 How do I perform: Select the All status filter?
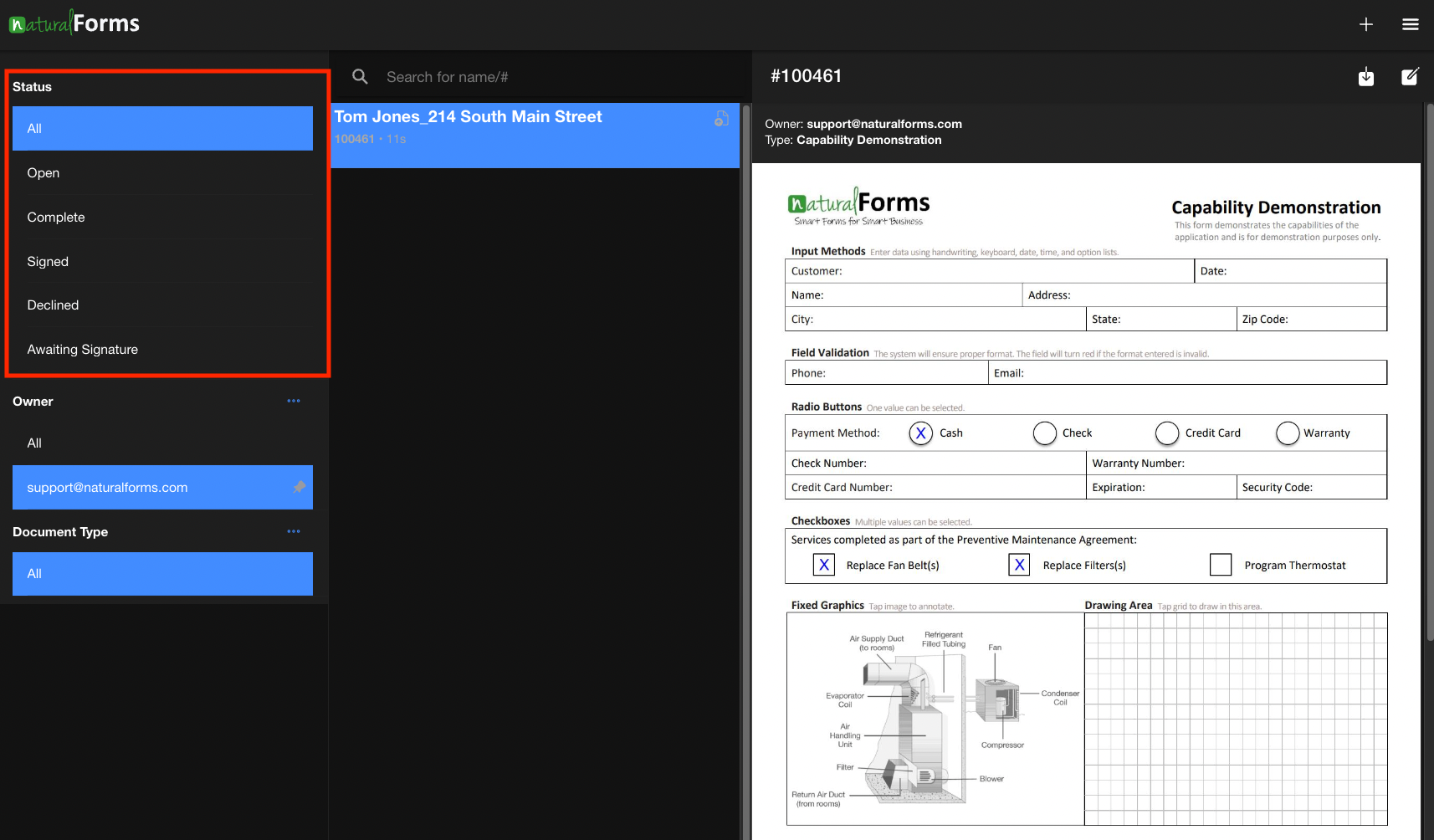[162, 128]
